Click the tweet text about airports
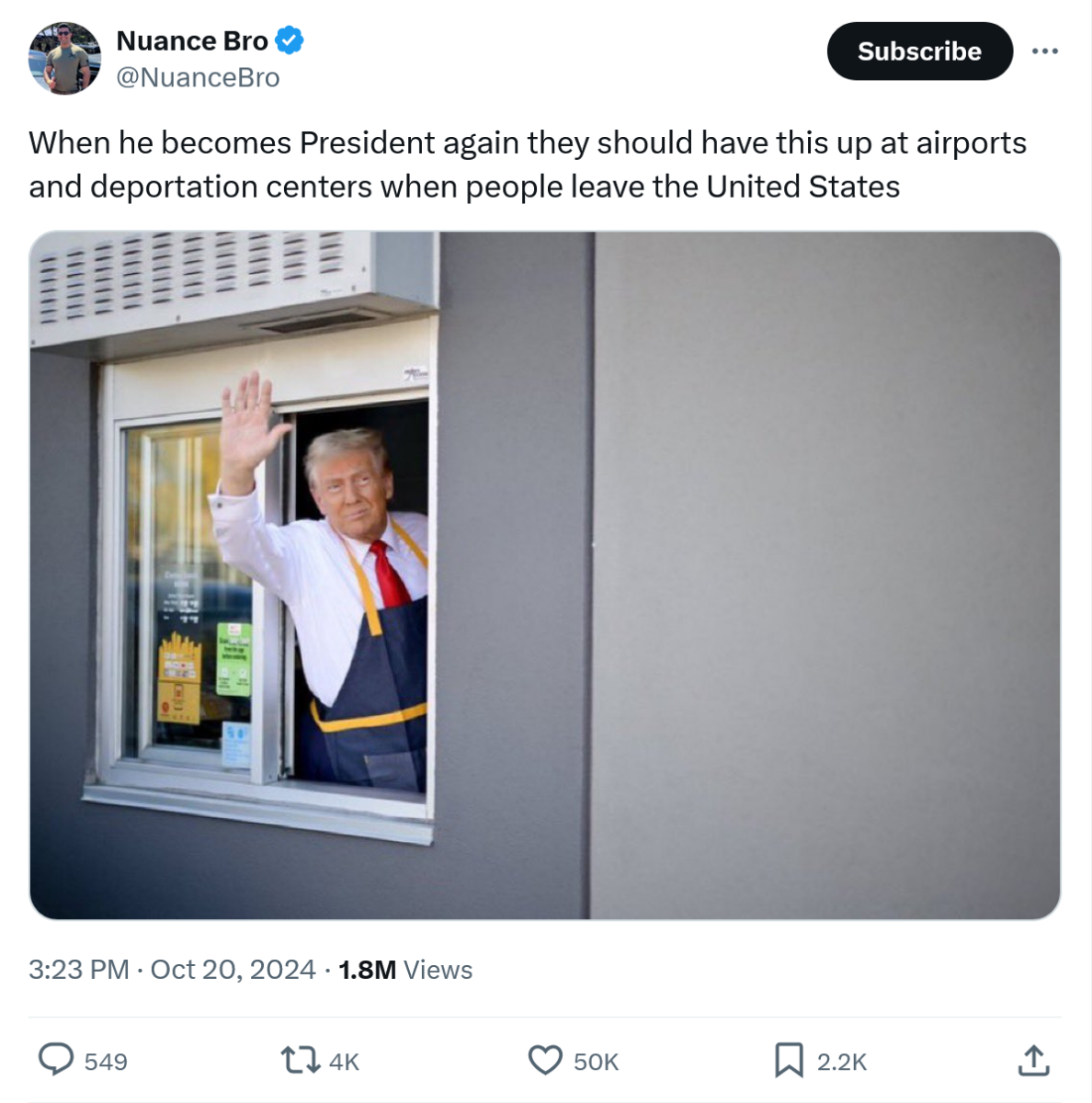The image size is (1092, 1103). 528,165
